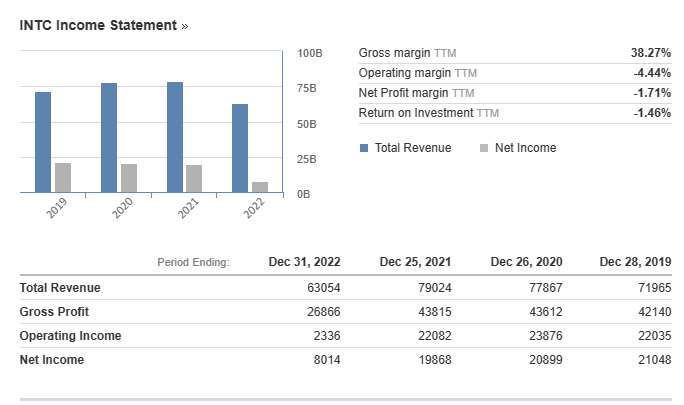Click the 2021 axis label
684x405 pixels.
188,208
